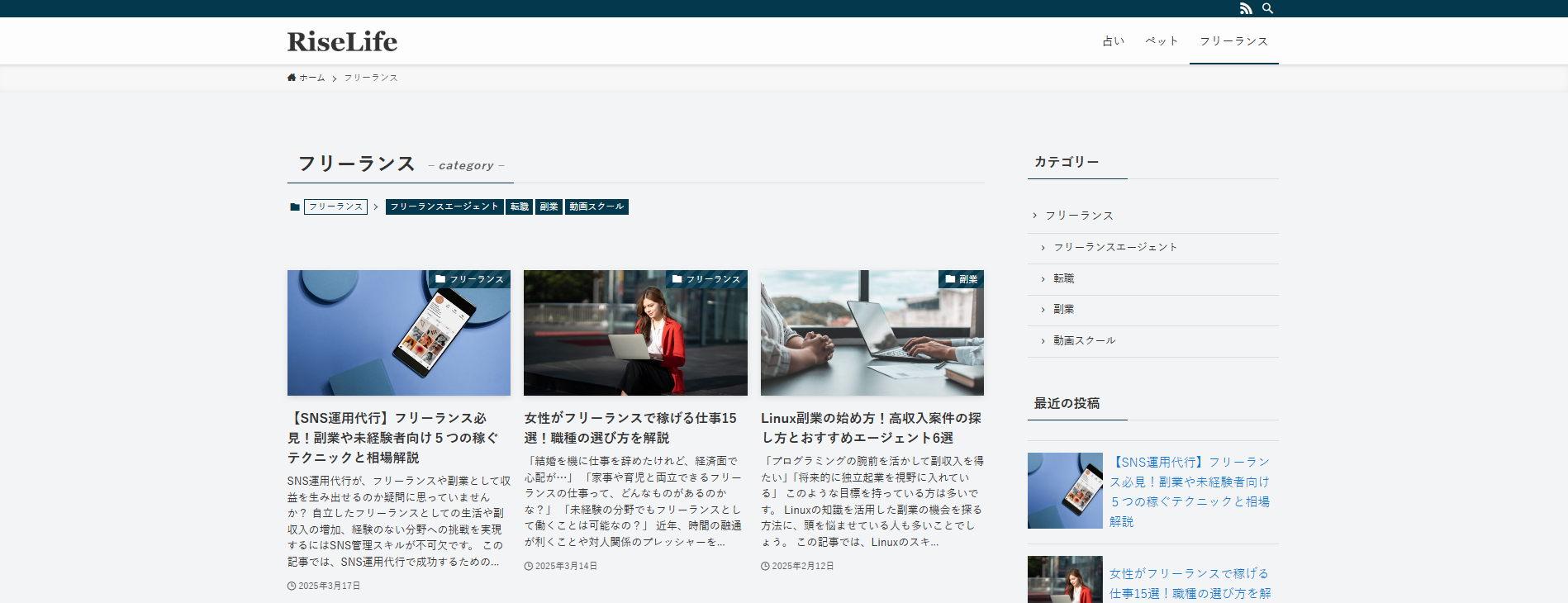Click the home icon in breadcrumb
The width and height of the screenshot is (1568, 603).
(292, 78)
